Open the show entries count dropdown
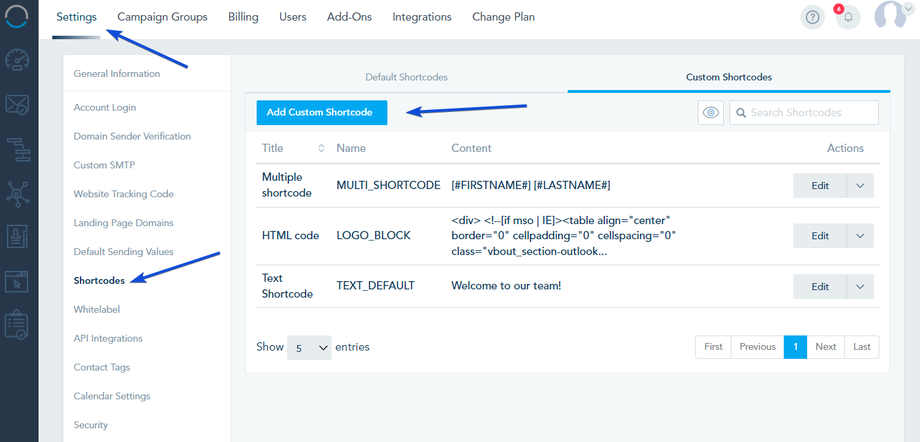 [x=309, y=348]
